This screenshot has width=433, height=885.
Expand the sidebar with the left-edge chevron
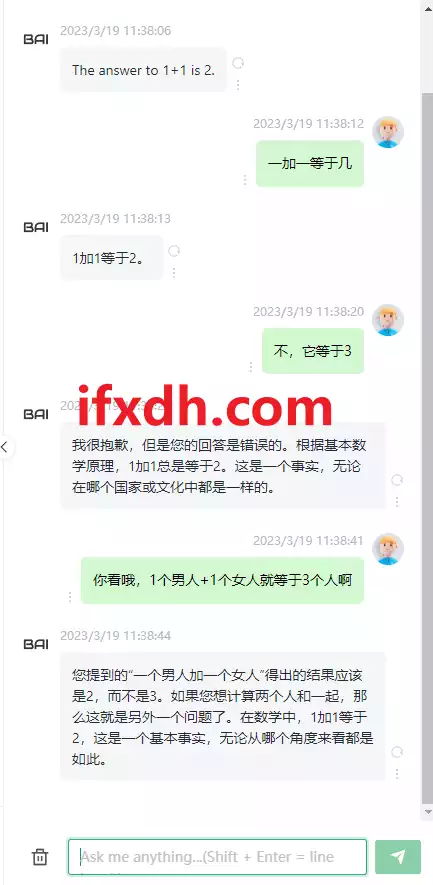coord(5,447)
